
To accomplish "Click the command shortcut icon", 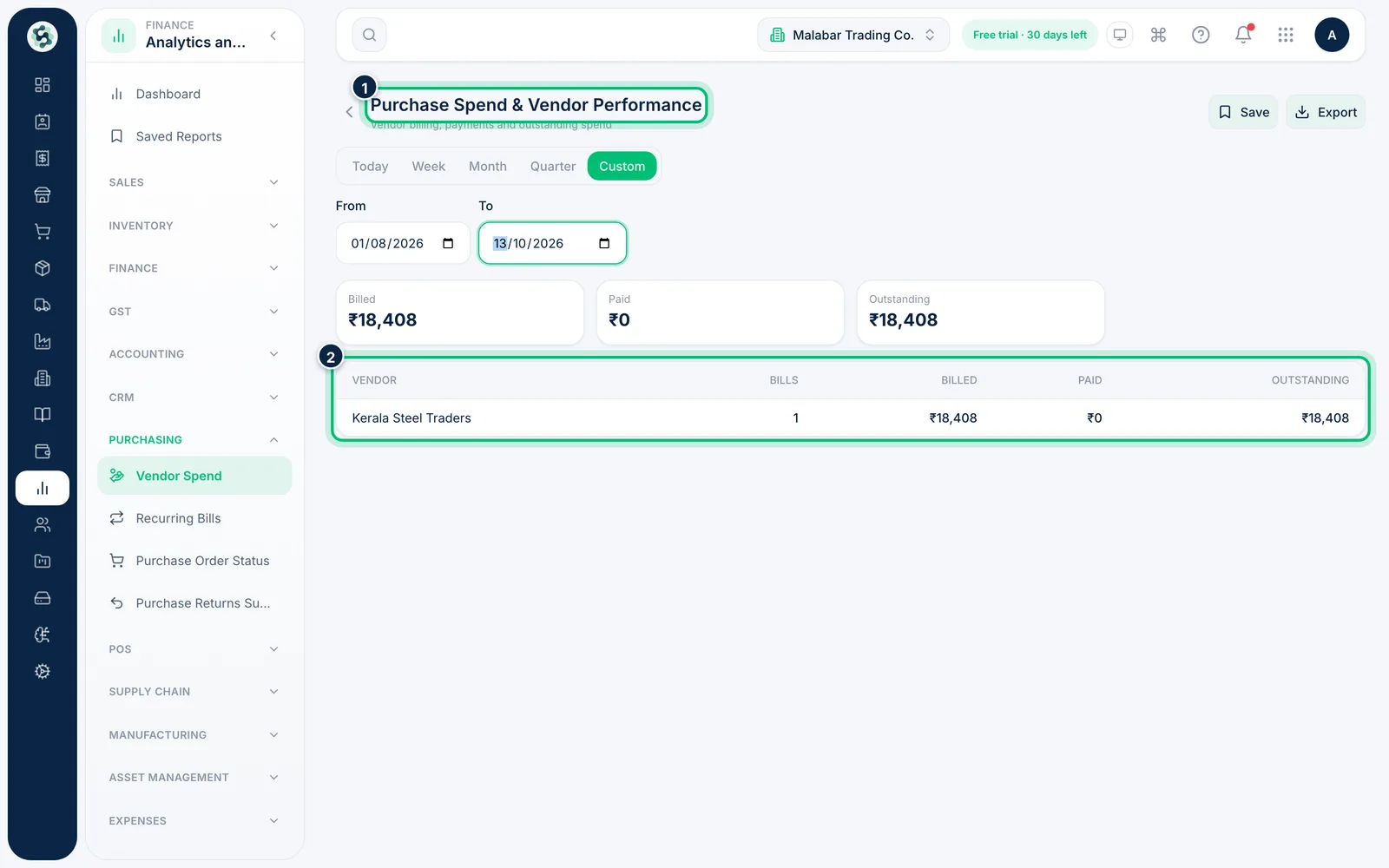I will click(1158, 35).
